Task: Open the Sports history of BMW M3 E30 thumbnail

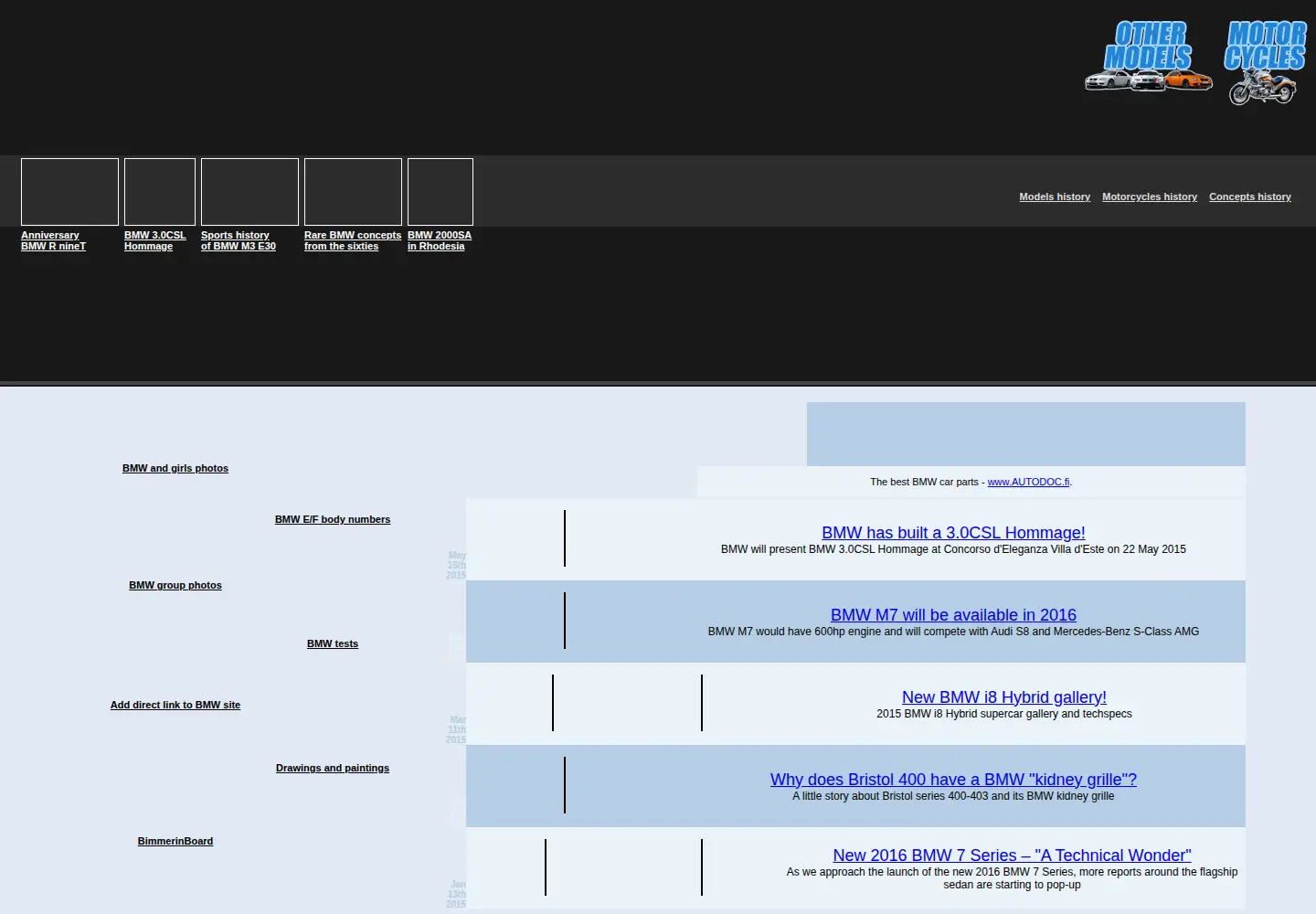Action: click(x=249, y=192)
